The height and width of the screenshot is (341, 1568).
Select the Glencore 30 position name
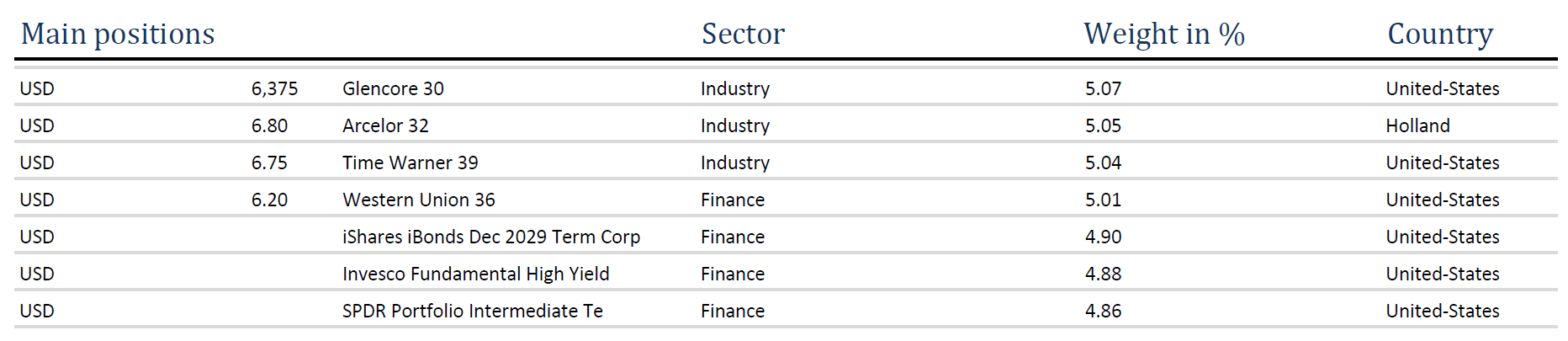pyautogui.click(x=393, y=88)
